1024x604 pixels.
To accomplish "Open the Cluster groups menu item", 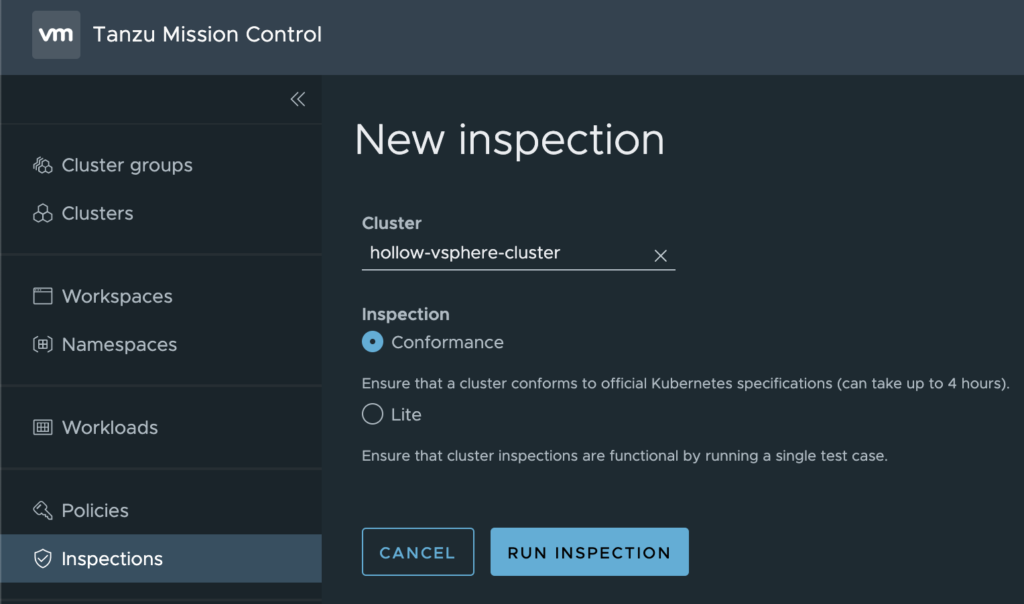I will click(x=127, y=166).
